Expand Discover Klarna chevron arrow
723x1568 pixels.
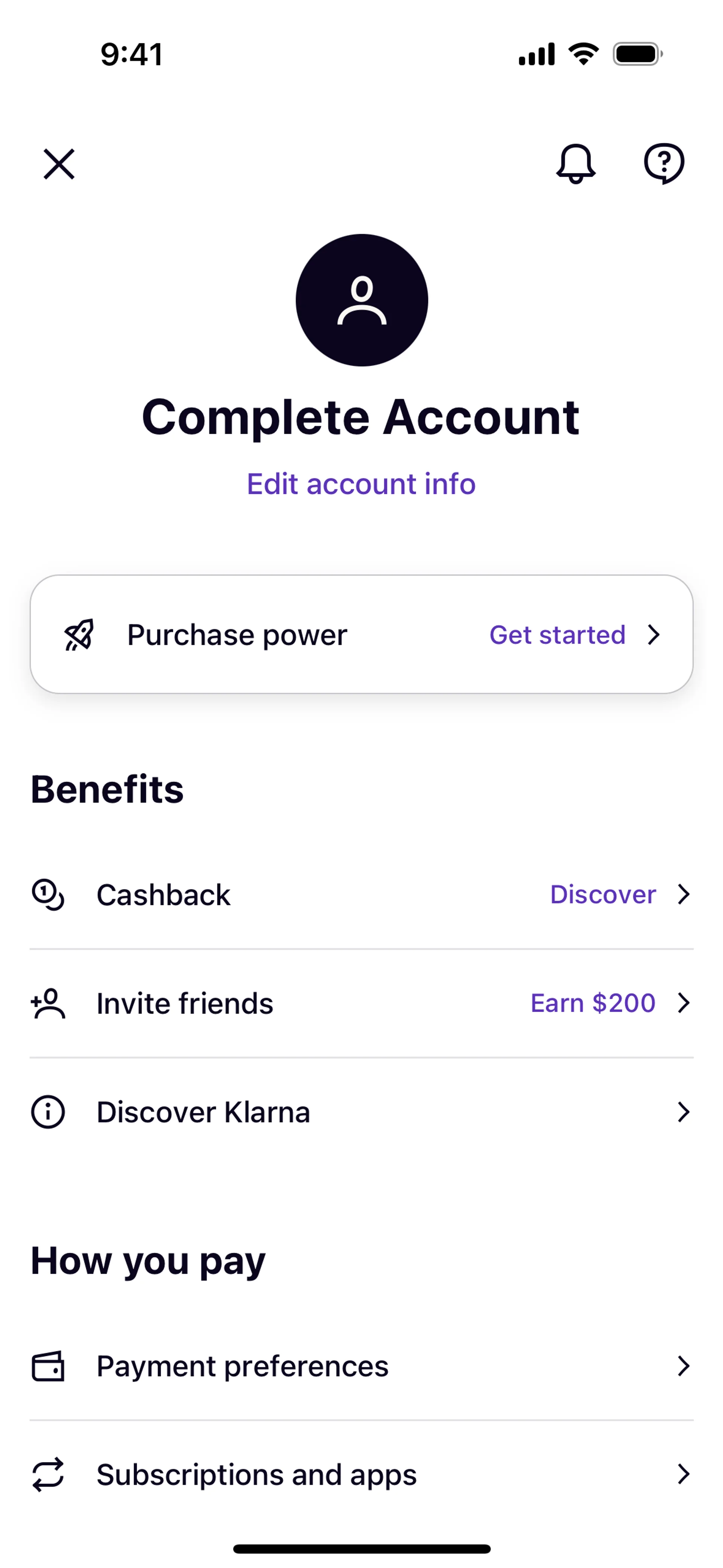[x=683, y=1112]
